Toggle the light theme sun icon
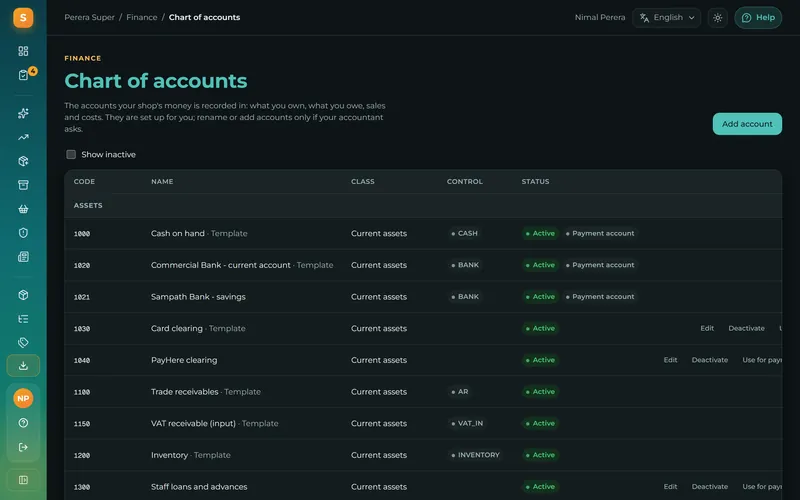The width and height of the screenshot is (800, 500). click(x=717, y=18)
